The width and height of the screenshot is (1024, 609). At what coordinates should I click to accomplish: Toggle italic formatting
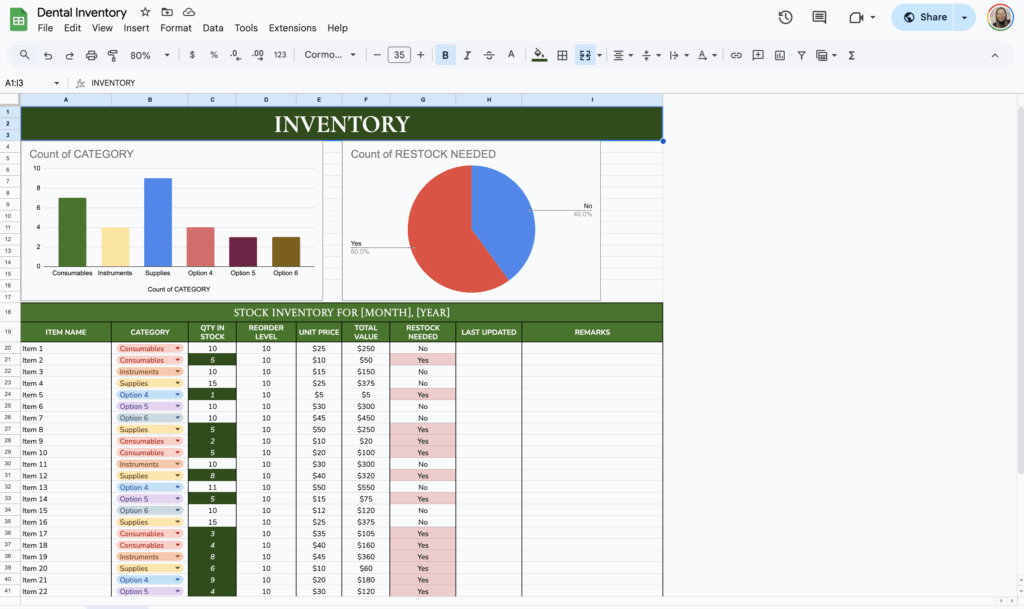[x=466, y=56]
